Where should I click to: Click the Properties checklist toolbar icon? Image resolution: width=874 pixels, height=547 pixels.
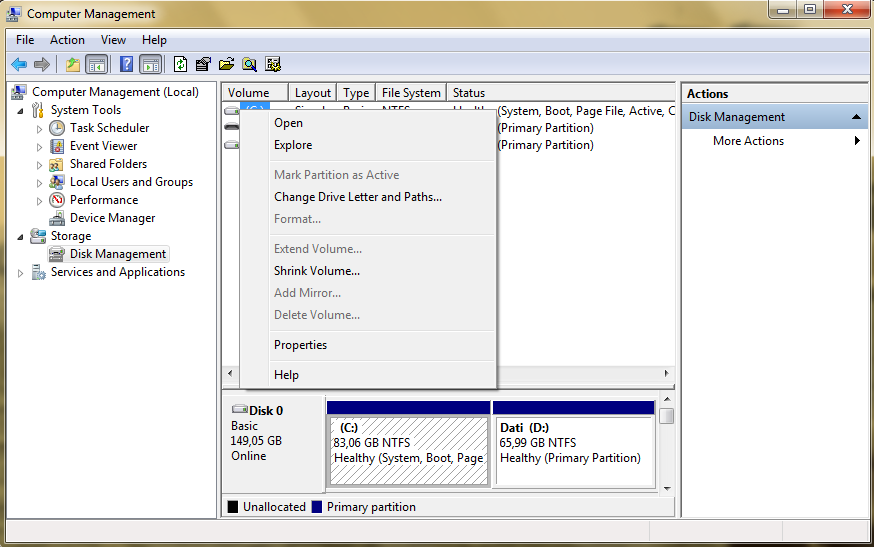[x=203, y=64]
